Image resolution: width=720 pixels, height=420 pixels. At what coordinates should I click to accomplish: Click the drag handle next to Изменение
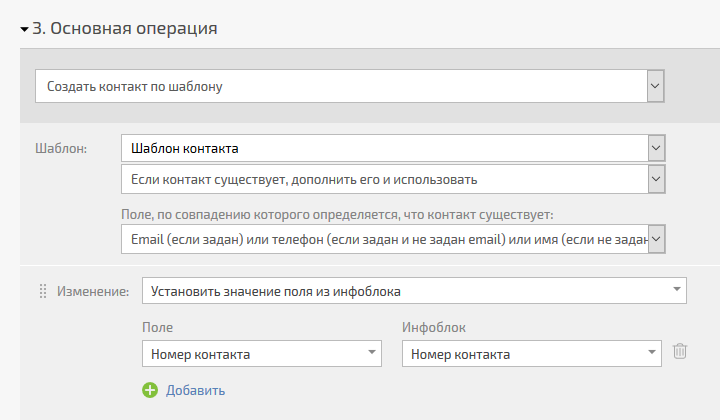43,291
